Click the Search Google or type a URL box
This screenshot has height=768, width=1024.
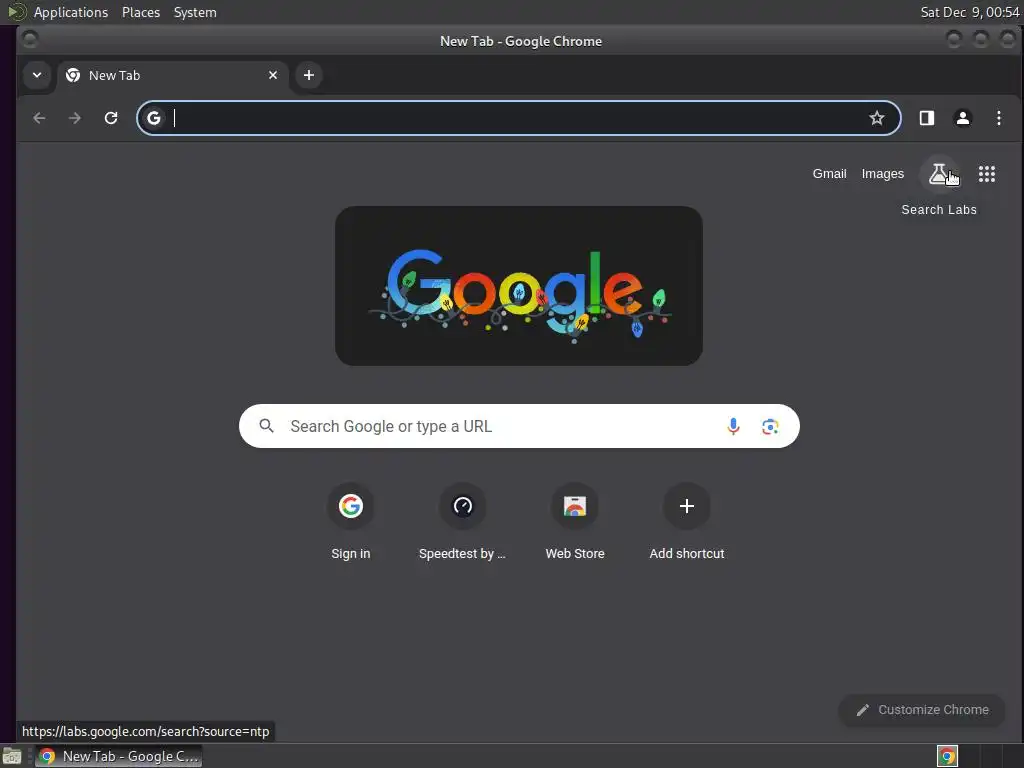coord(519,426)
